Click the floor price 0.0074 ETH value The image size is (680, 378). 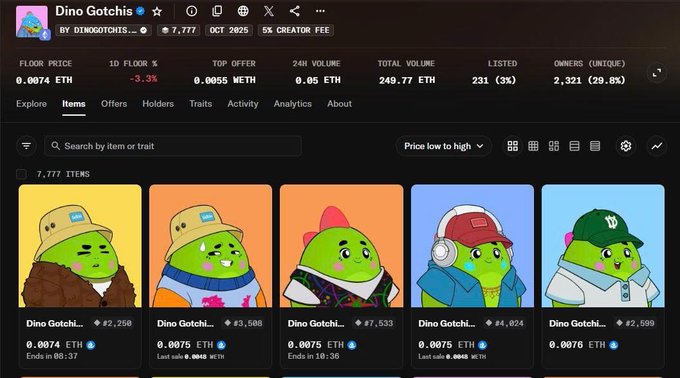[44, 80]
